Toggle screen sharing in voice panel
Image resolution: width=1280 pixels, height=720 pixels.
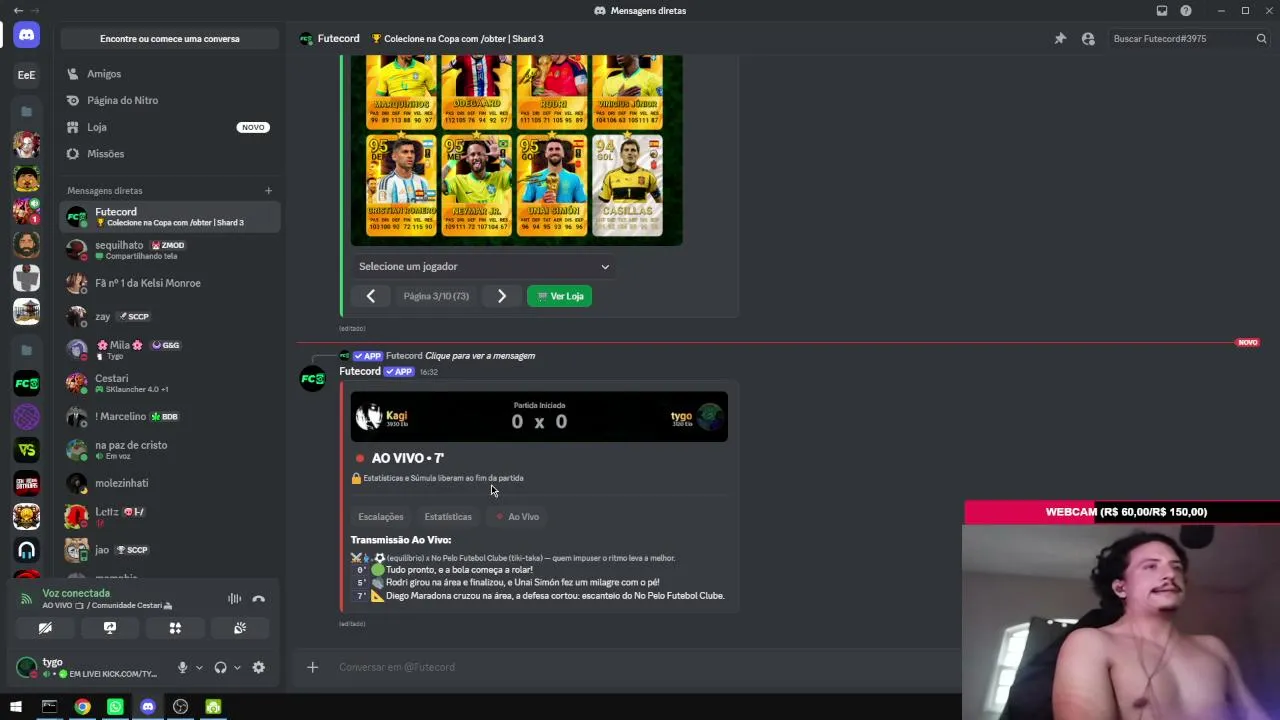click(x=110, y=628)
